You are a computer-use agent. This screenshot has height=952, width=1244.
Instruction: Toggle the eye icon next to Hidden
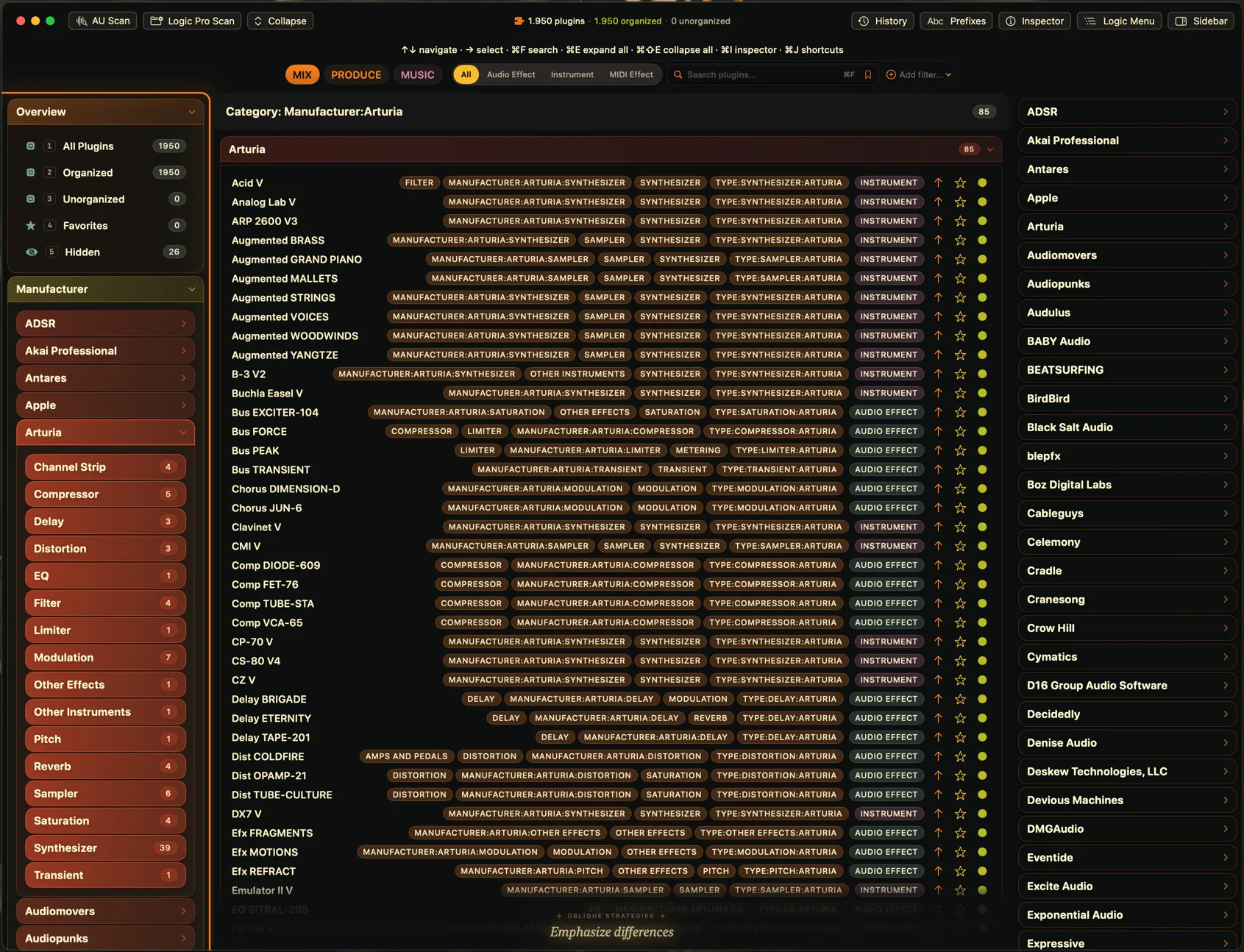point(32,252)
